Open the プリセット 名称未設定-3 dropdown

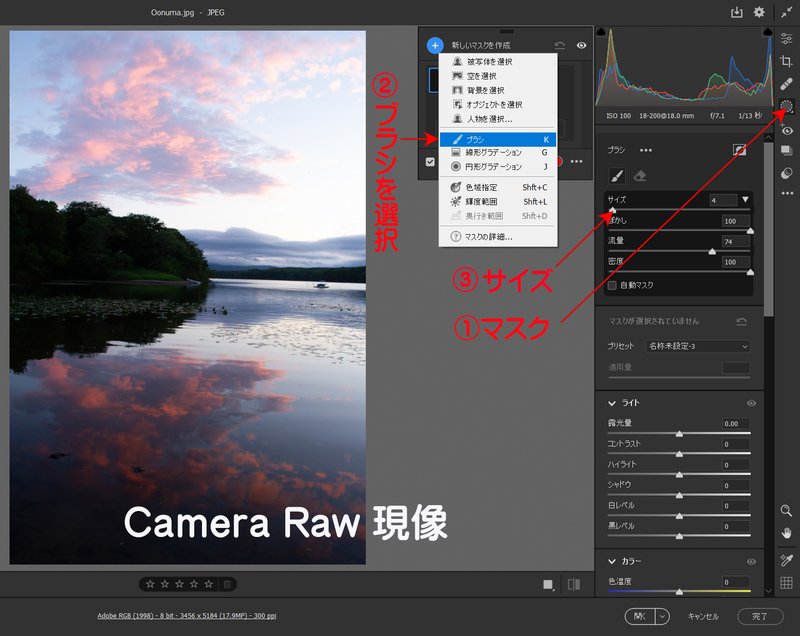click(698, 346)
